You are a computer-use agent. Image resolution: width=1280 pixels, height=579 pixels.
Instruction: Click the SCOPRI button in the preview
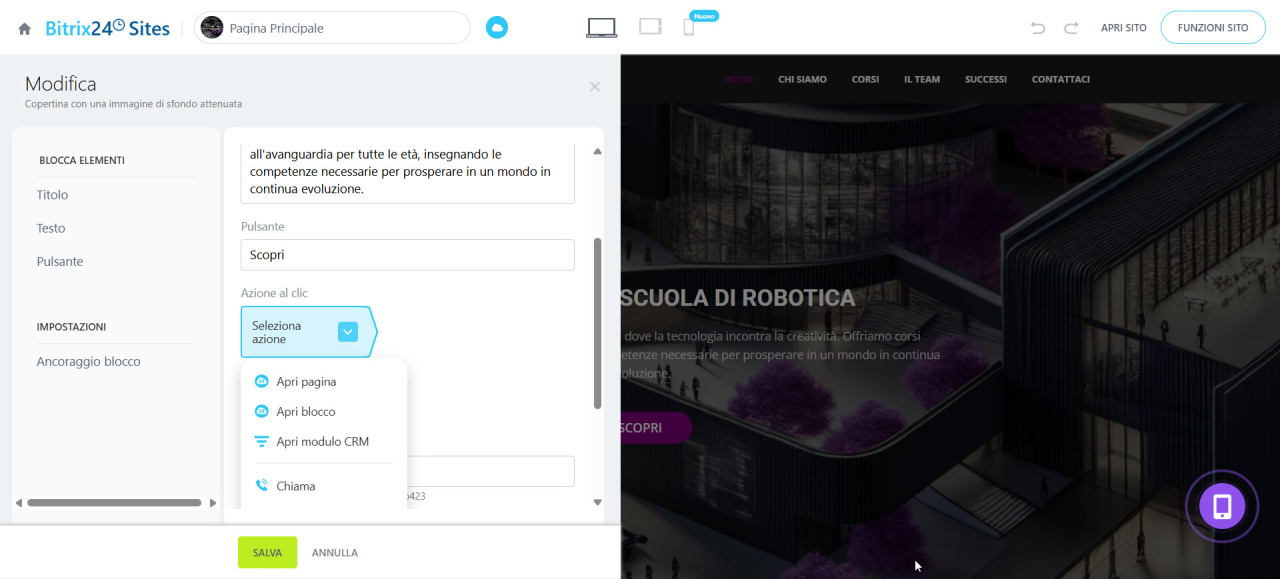[656, 428]
